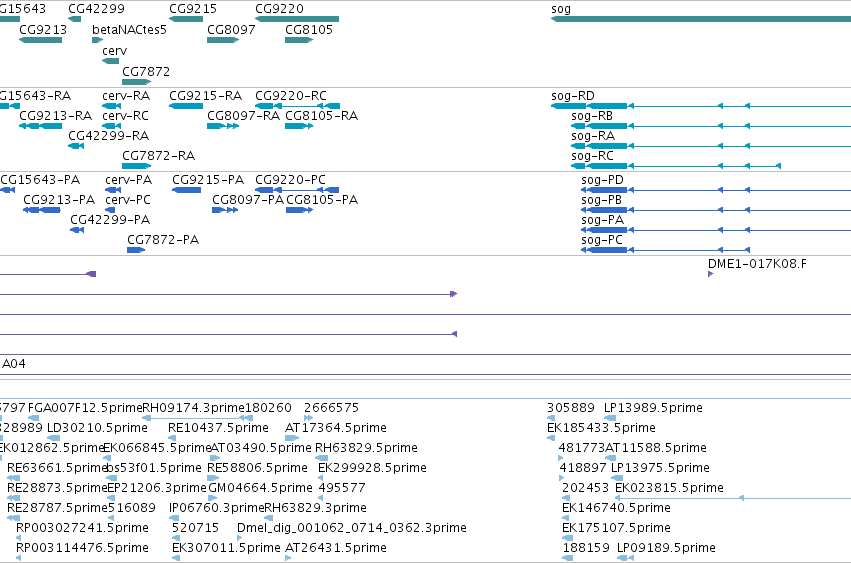
Task: Click EST EK307011.5prime
Action: click(x=176, y=558)
